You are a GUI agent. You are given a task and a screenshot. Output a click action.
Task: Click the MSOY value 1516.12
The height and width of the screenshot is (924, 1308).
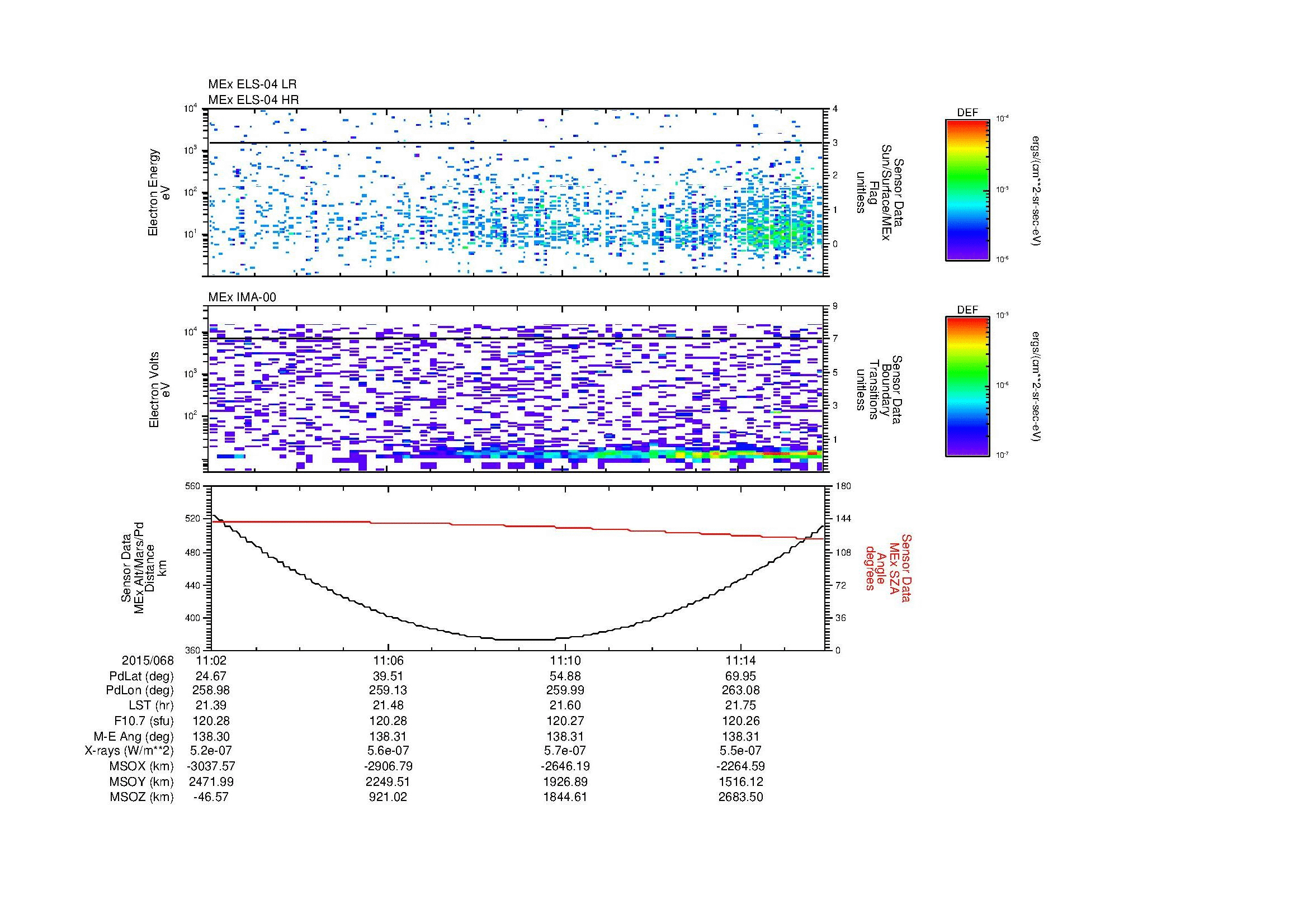pyautogui.click(x=740, y=781)
